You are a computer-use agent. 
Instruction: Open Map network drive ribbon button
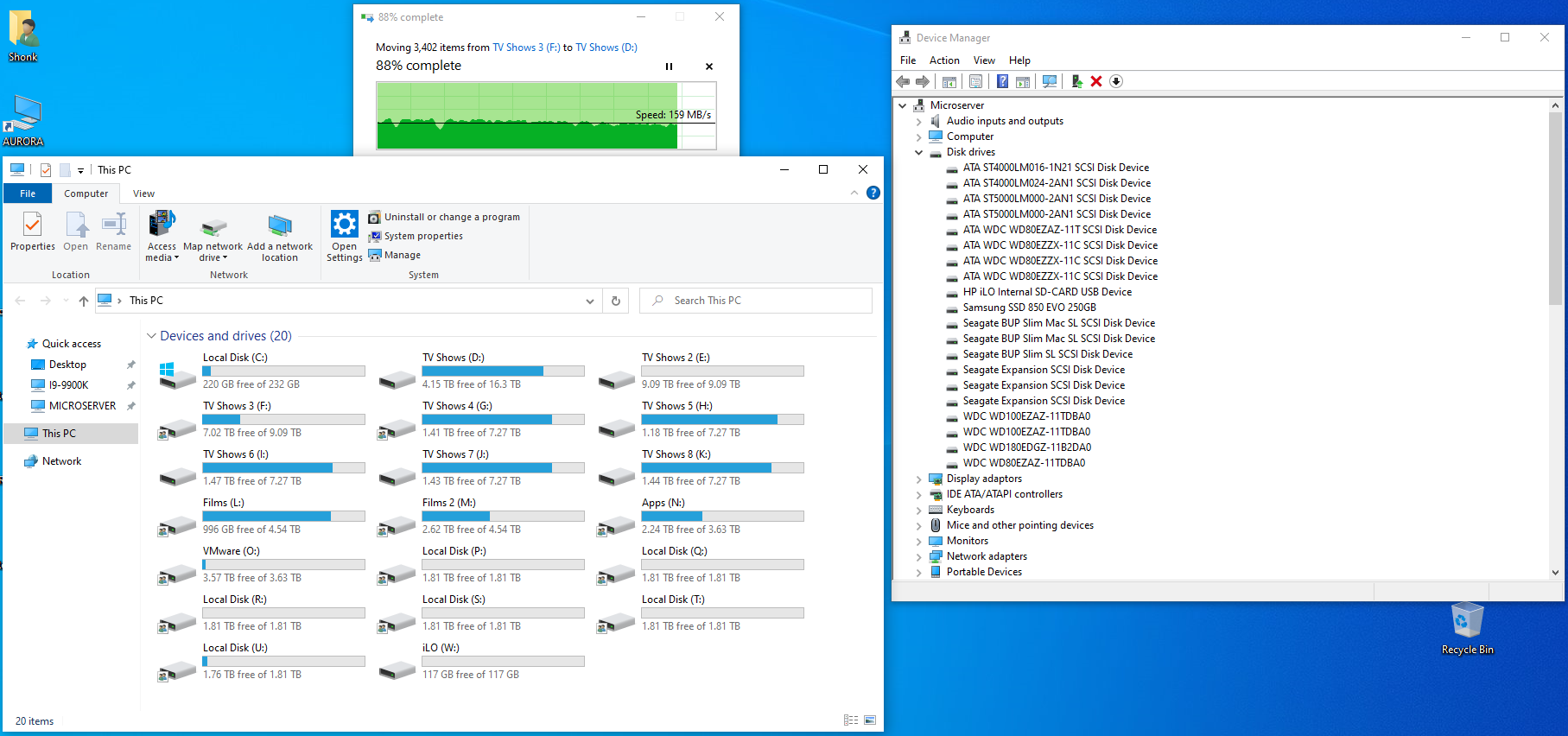point(213,236)
